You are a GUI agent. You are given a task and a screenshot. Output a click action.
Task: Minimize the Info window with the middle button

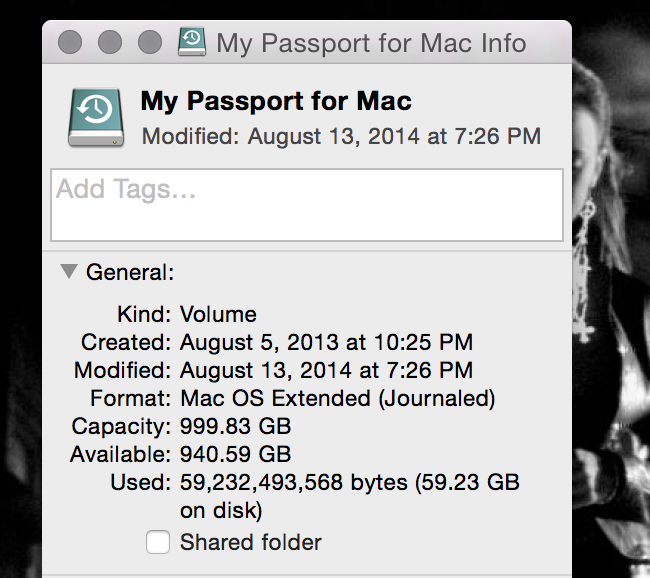coord(110,42)
